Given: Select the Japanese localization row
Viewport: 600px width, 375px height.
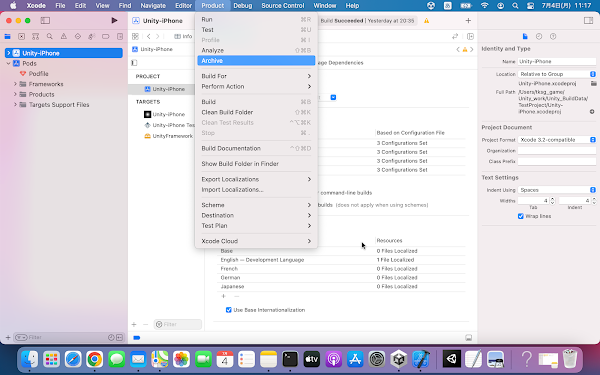Looking at the screenshot, I should [x=341, y=287].
